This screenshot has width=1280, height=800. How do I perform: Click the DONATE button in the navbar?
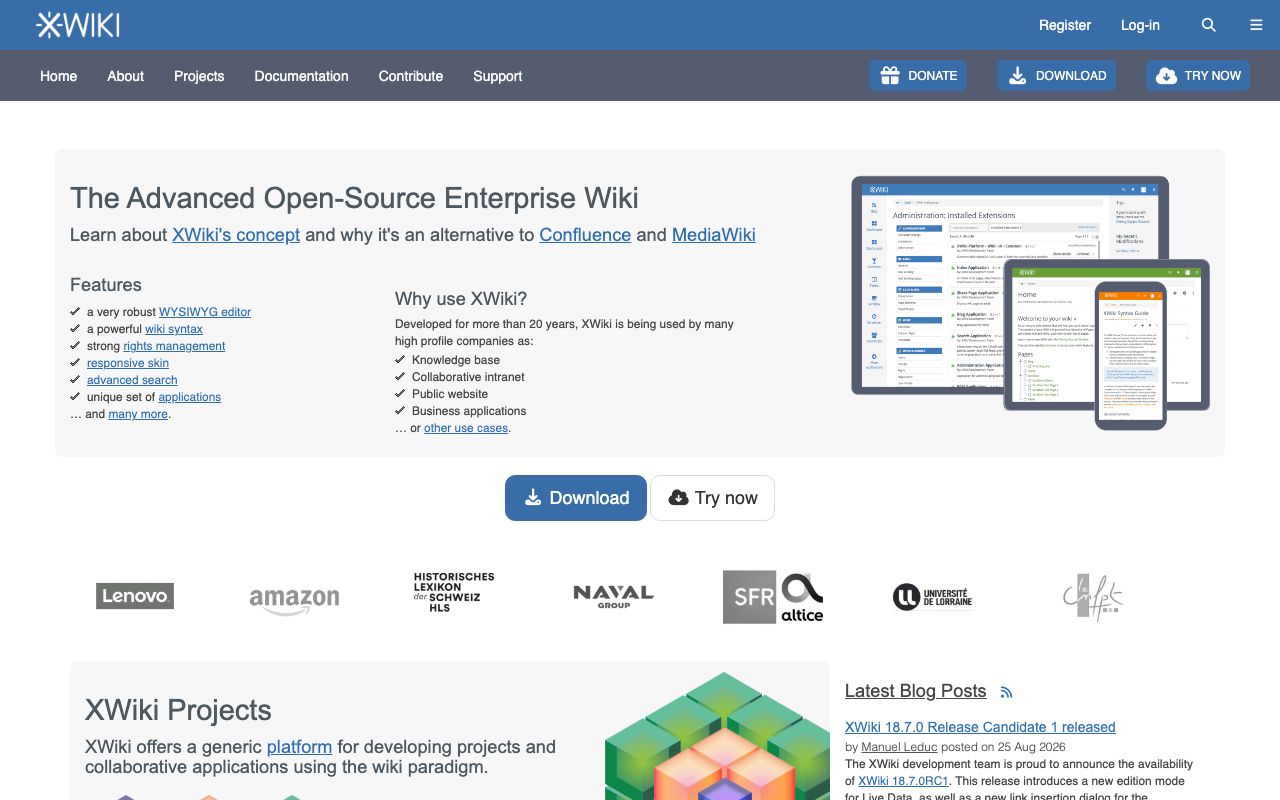pos(918,75)
